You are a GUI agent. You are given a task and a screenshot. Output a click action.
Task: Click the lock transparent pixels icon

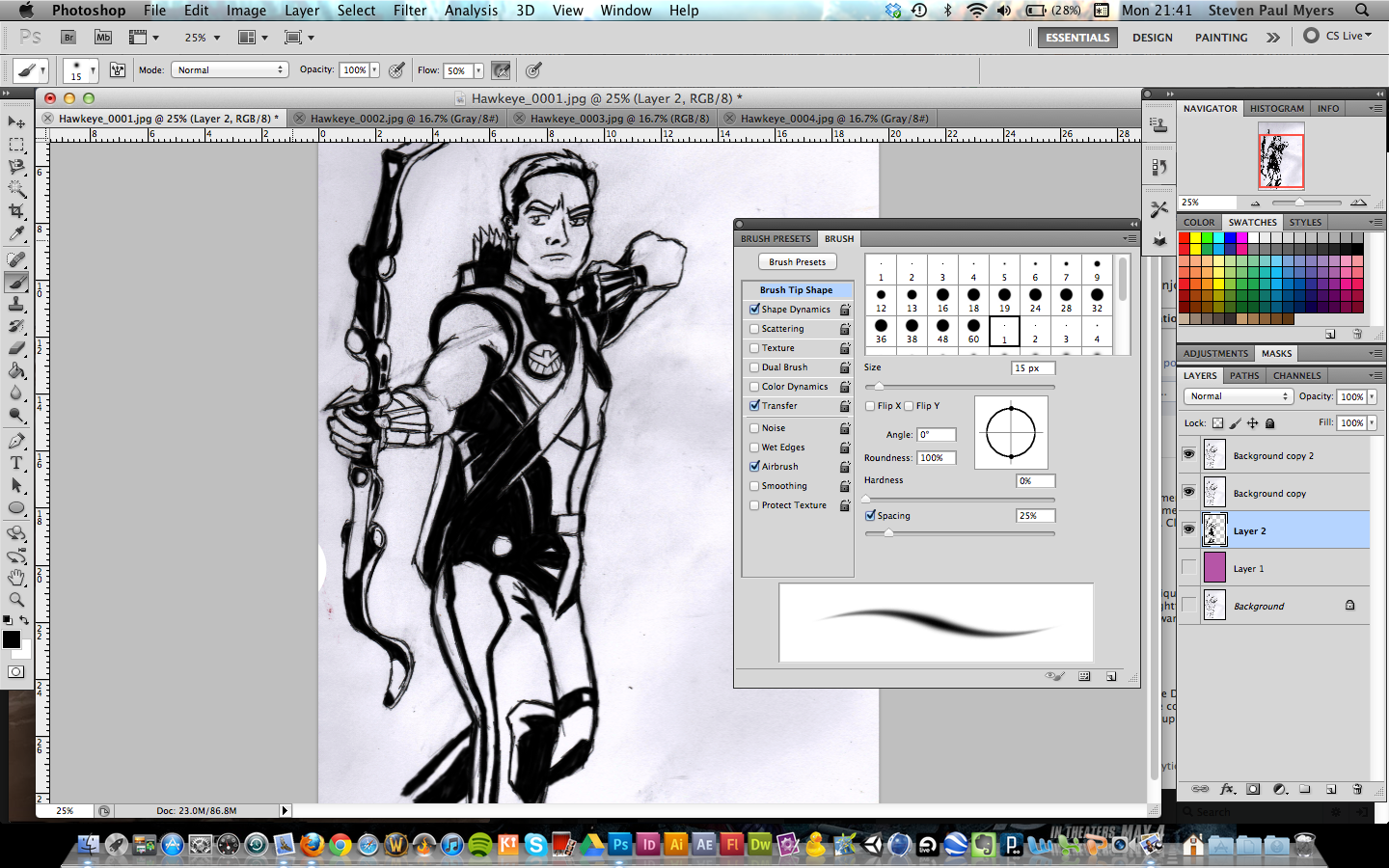point(1217,423)
